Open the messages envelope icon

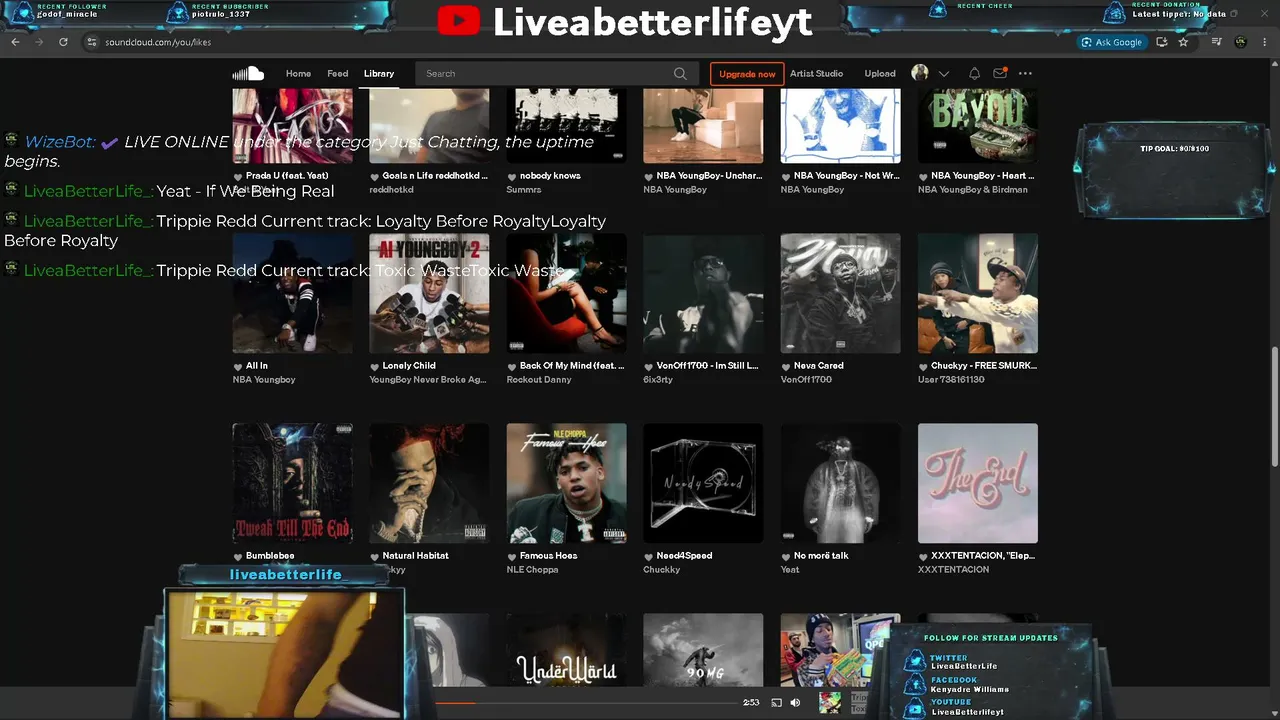click(x=1000, y=73)
